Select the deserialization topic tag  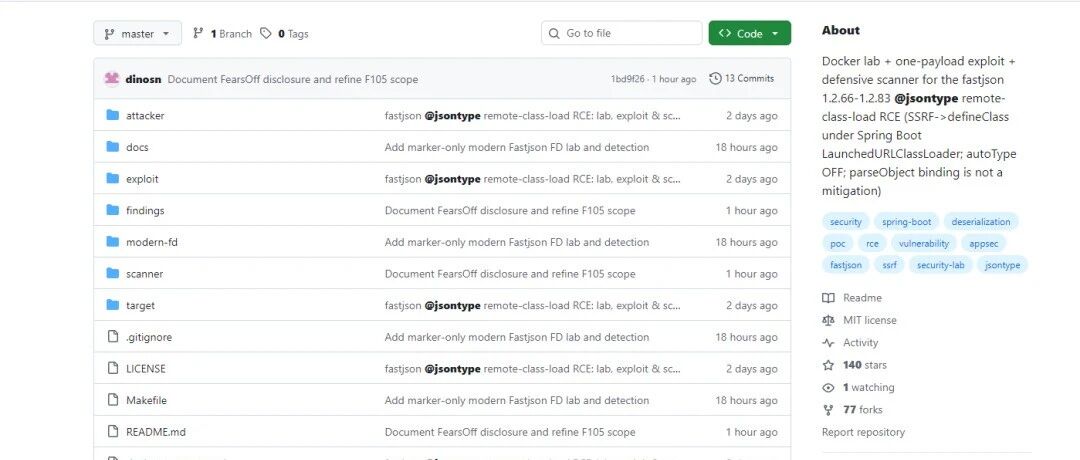(981, 222)
